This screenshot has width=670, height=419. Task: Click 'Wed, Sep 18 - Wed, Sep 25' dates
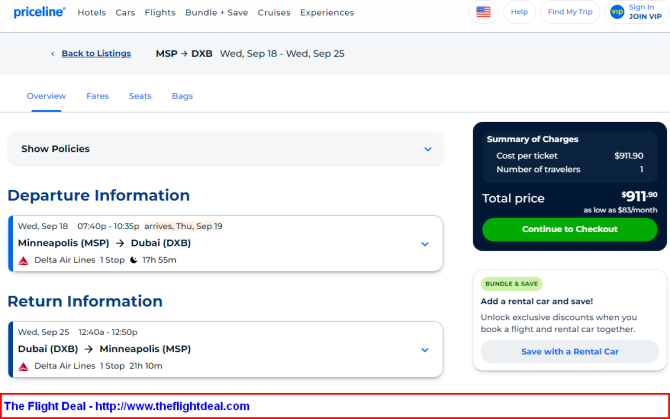282,54
